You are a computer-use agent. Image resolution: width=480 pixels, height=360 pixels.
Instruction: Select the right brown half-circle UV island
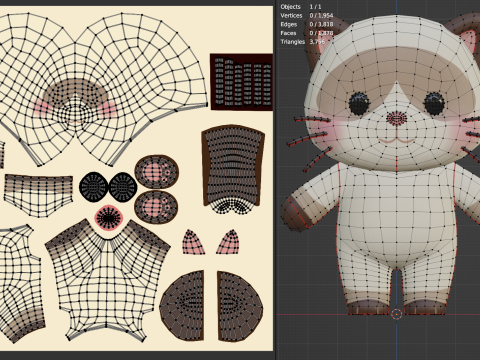[x=240, y=306]
